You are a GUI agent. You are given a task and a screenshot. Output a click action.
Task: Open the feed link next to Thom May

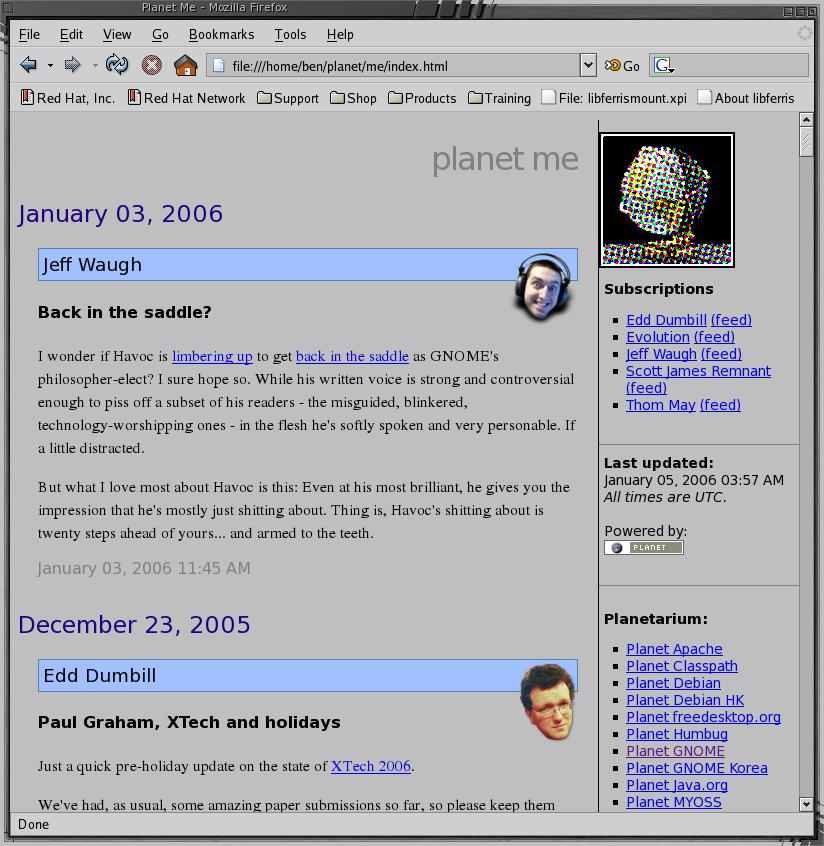(720, 405)
